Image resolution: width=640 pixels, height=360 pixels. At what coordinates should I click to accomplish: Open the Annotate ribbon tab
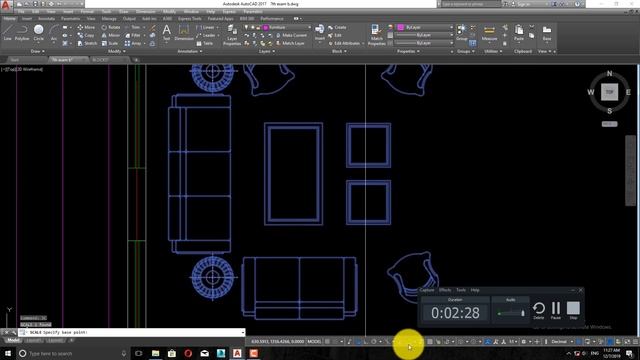coord(46,19)
